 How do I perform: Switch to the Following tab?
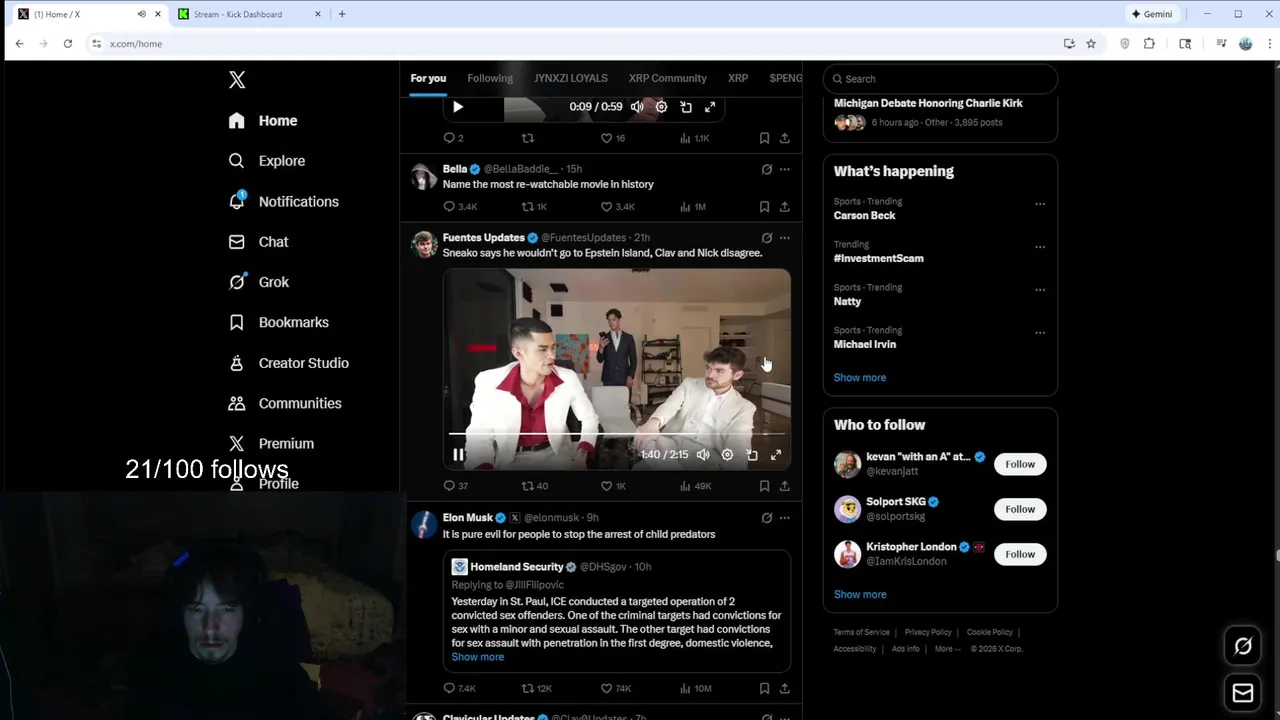[x=490, y=78]
